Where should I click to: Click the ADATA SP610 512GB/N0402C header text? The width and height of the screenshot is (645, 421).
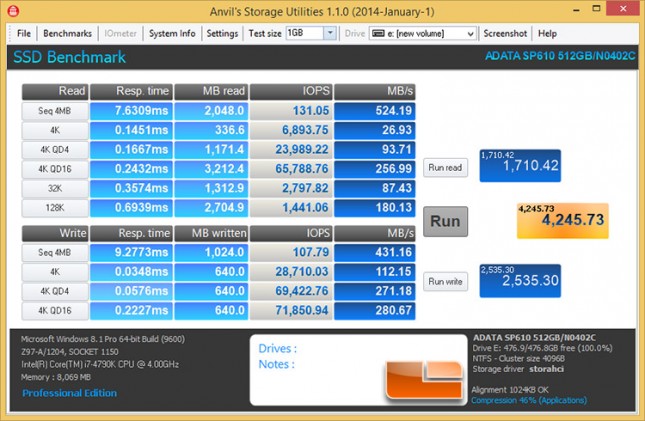click(x=560, y=56)
